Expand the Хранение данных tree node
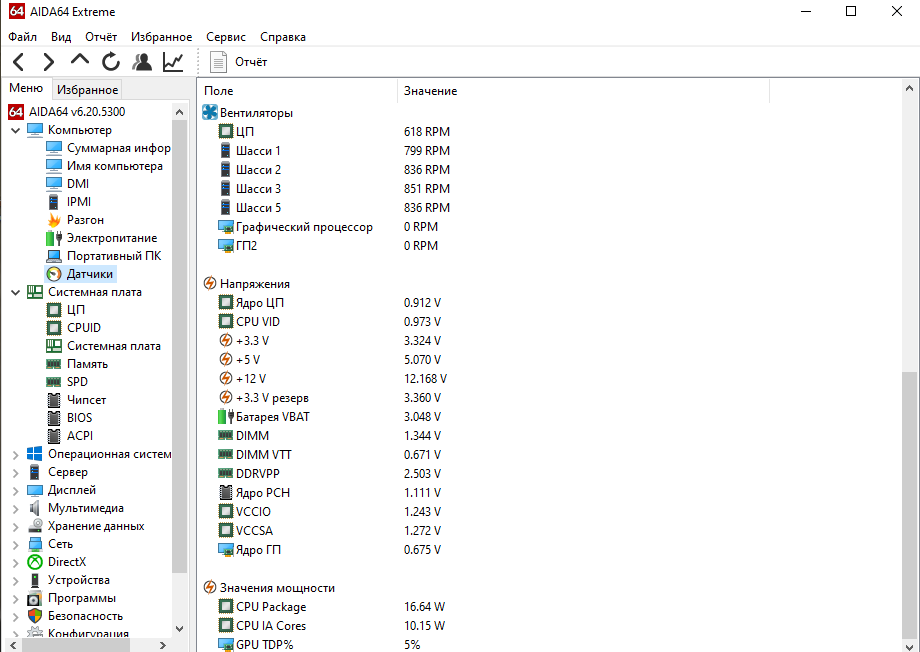The width and height of the screenshot is (920, 652). tap(16, 527)
